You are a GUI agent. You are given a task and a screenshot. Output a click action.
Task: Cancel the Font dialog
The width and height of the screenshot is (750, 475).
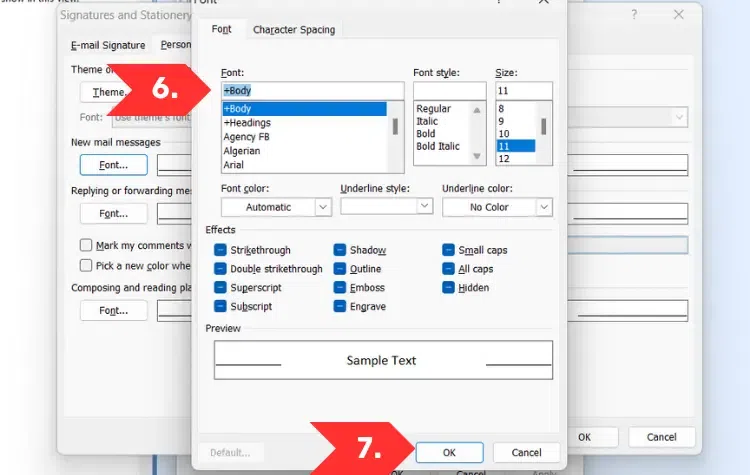coord(526,453)
